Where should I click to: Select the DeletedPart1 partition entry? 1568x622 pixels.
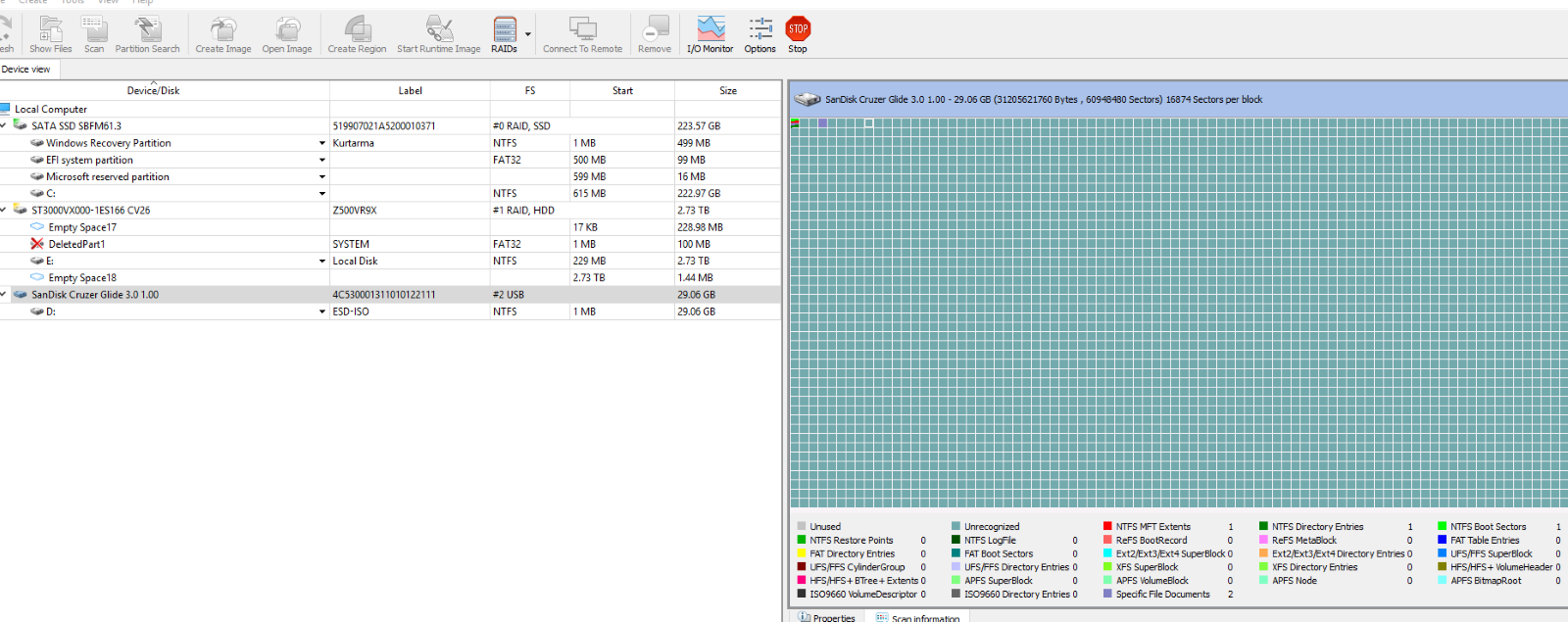76,244
